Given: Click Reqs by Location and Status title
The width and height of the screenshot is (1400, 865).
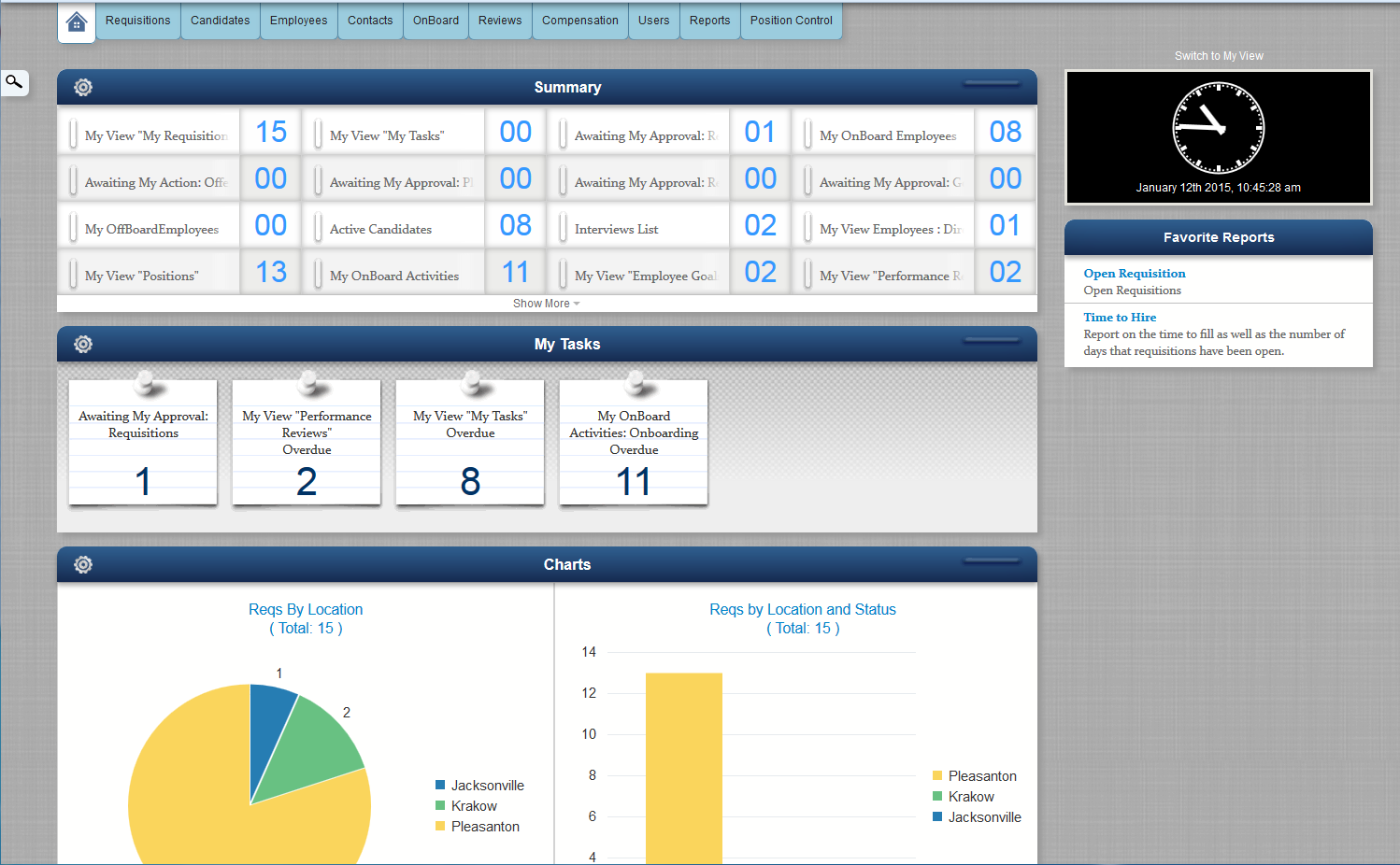Looking at the screenshot, I should pyautogui.click(x=803, y=618).
